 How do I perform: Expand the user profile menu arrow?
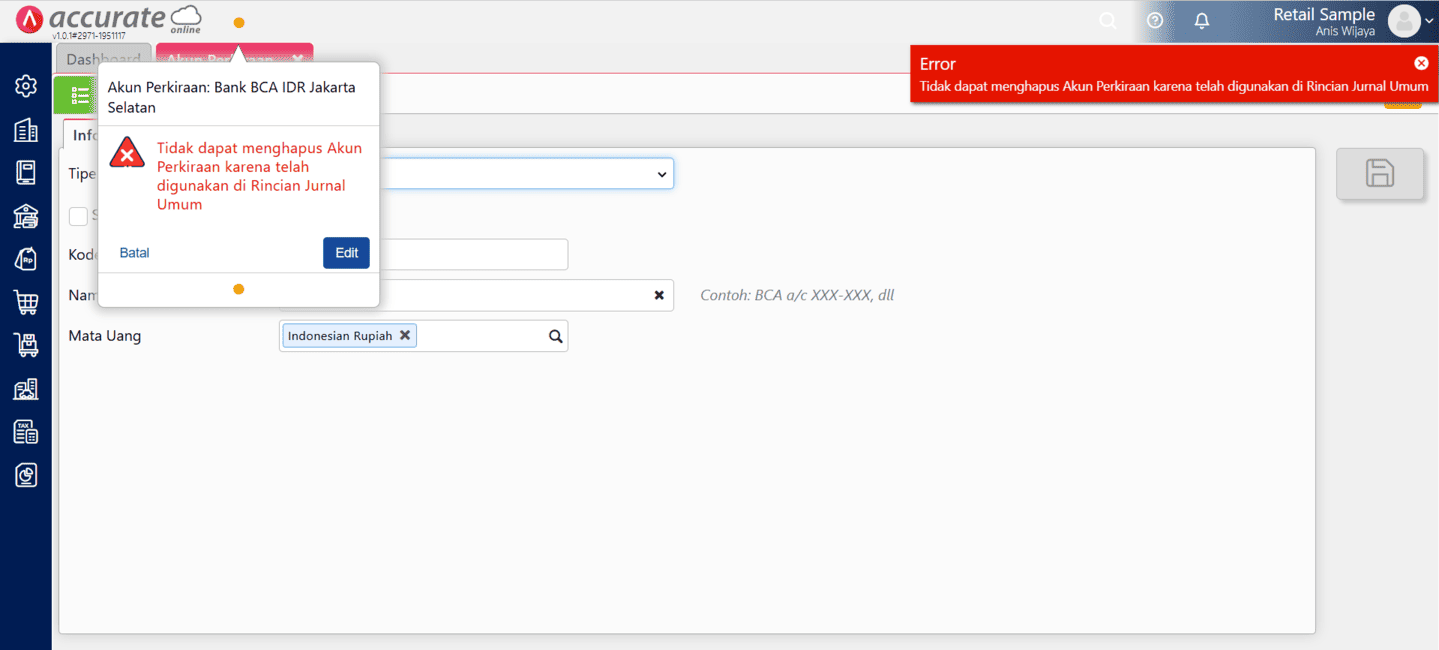click(x=1429, y=21)
